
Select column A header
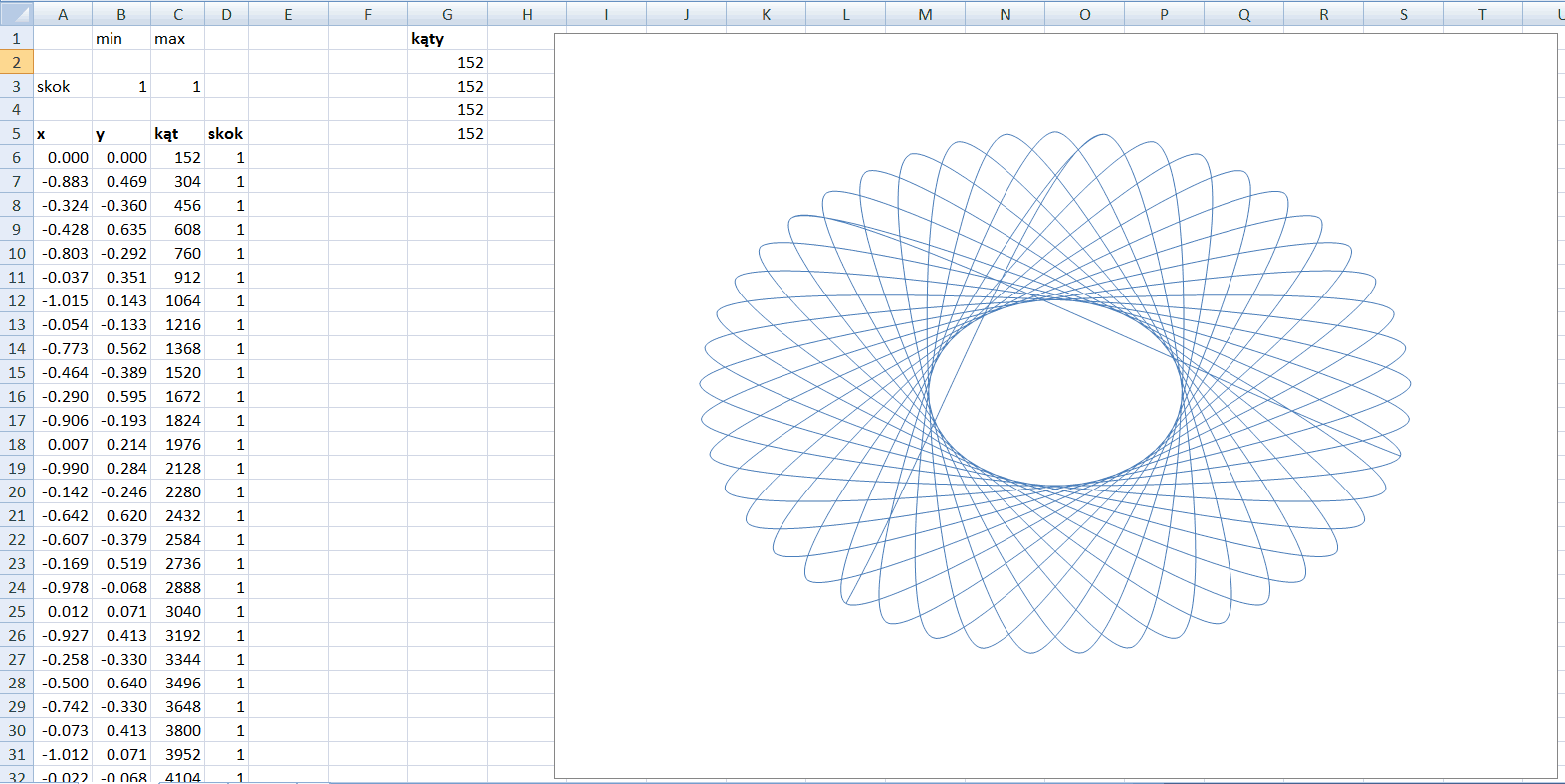coord(63,14)
